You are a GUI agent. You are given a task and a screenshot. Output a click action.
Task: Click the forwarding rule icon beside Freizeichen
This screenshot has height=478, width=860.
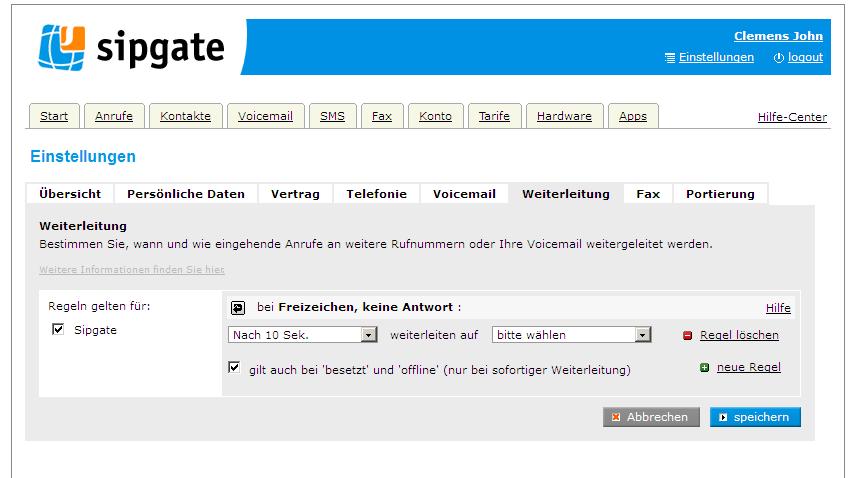(238, 308)
